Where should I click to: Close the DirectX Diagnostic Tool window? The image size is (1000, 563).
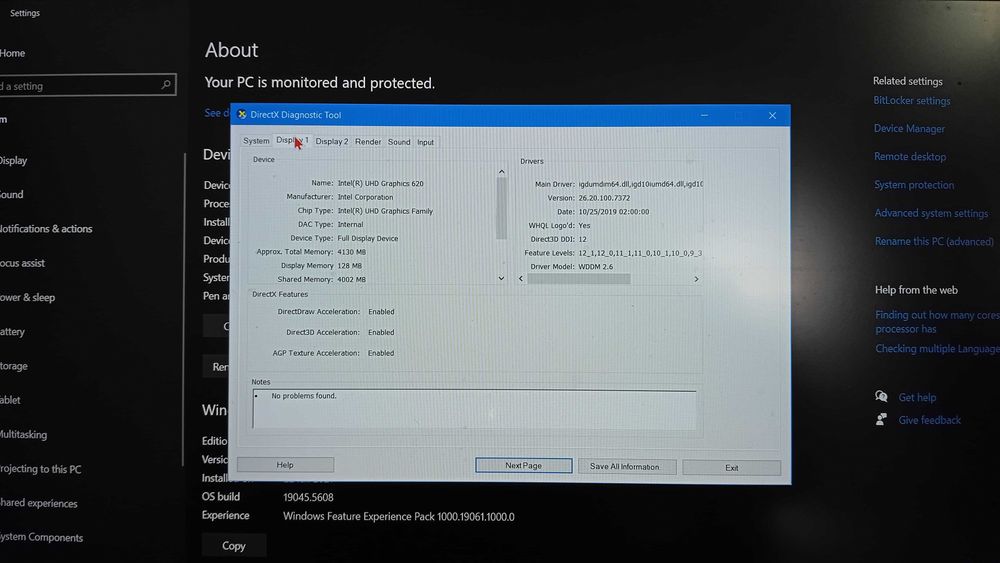(772, 115)
